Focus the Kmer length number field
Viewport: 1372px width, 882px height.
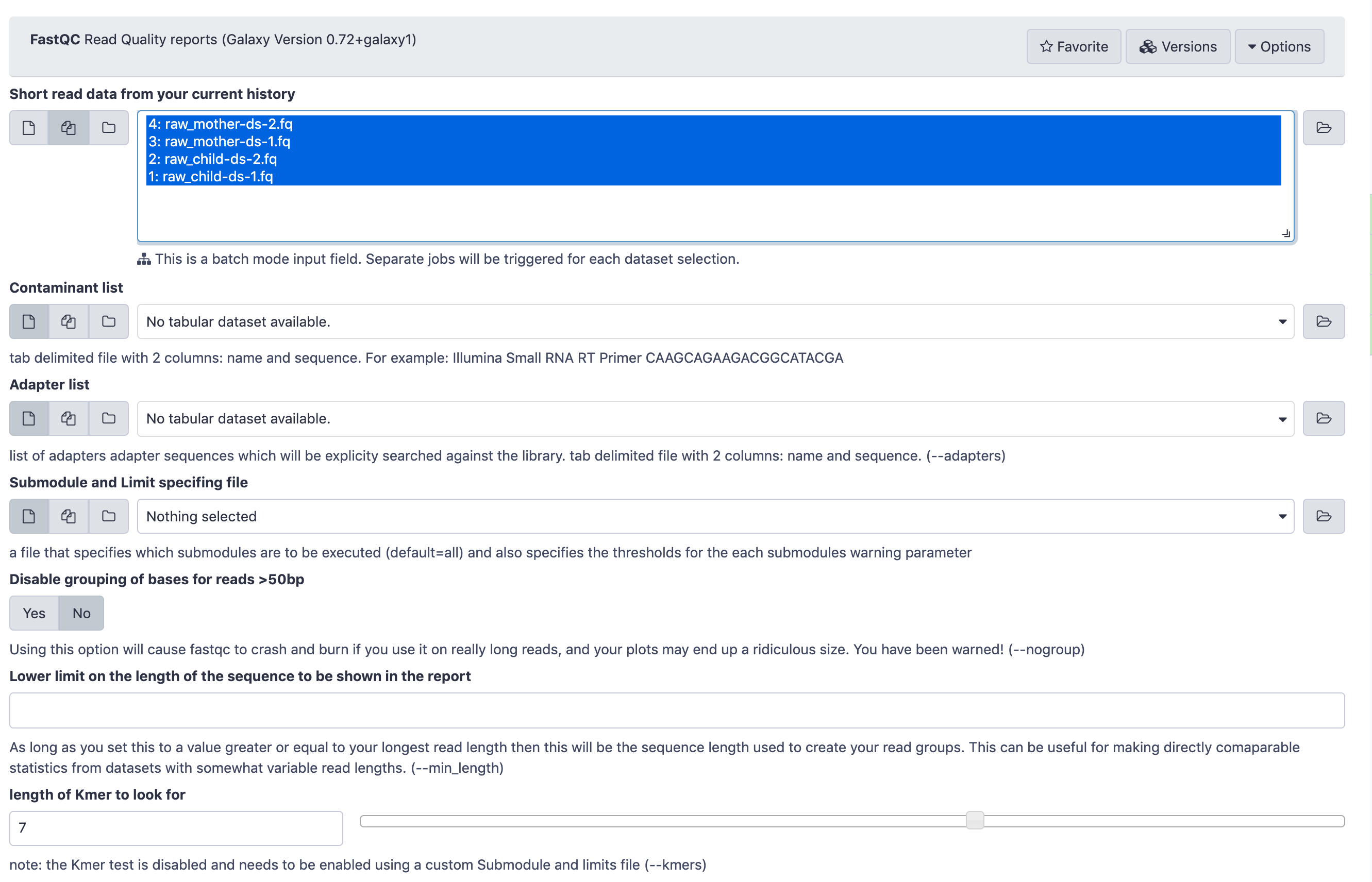[176, 827]
